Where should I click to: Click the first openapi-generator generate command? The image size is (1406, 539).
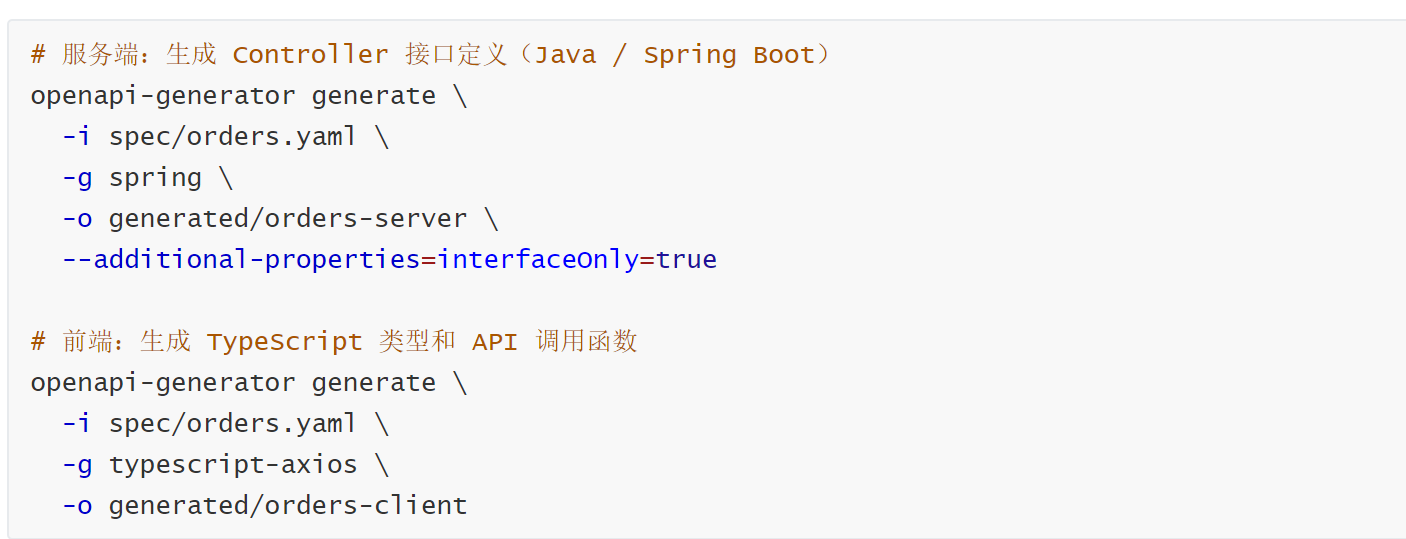point(233,96)
